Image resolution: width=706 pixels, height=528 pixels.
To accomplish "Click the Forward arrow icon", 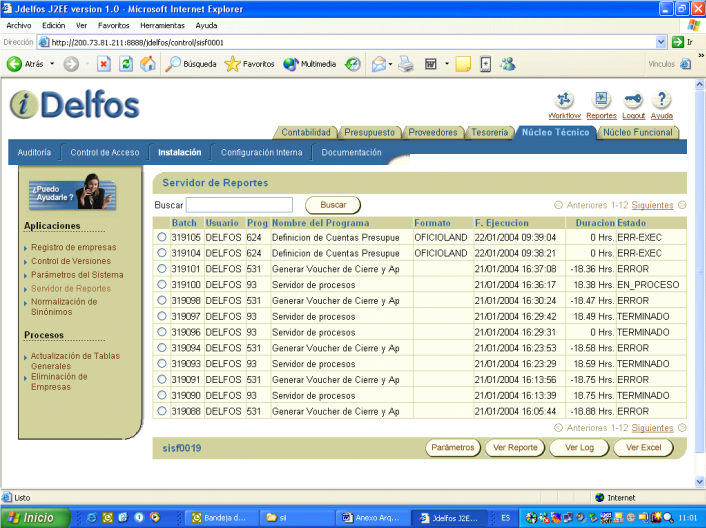I will (71, 64).
